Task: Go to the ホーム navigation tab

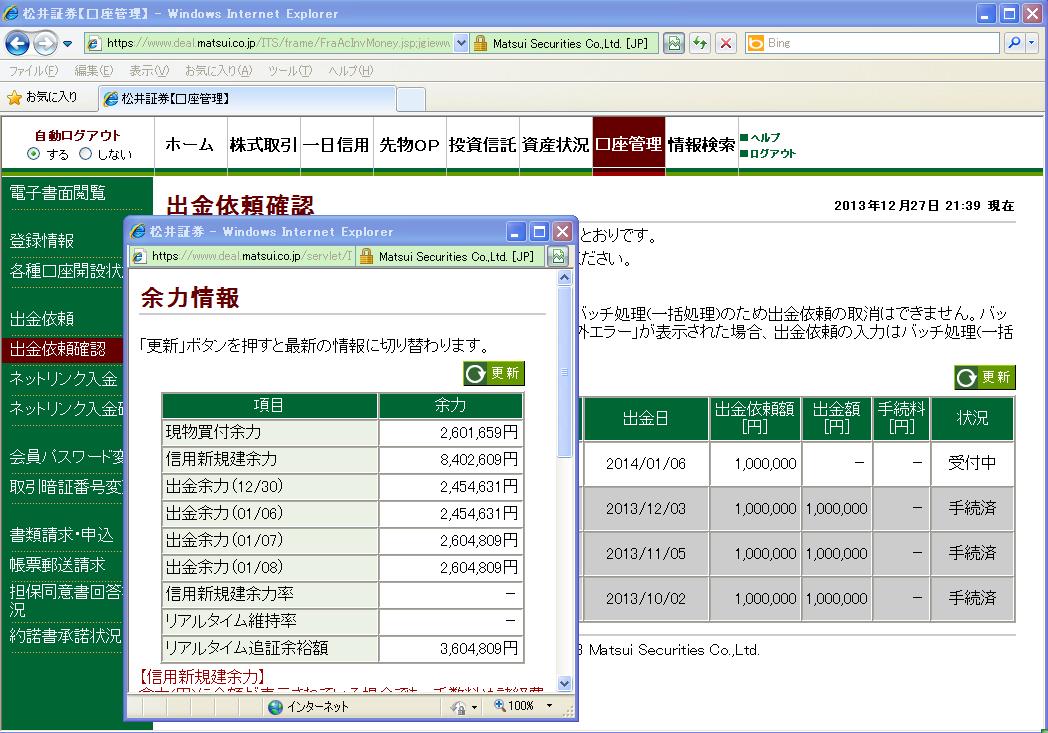Action: [190, 145]
